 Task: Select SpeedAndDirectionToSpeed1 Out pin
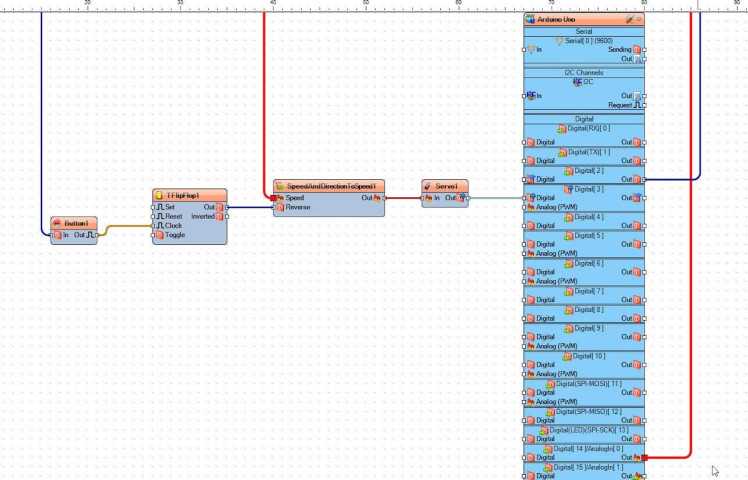tap(384, 198)
